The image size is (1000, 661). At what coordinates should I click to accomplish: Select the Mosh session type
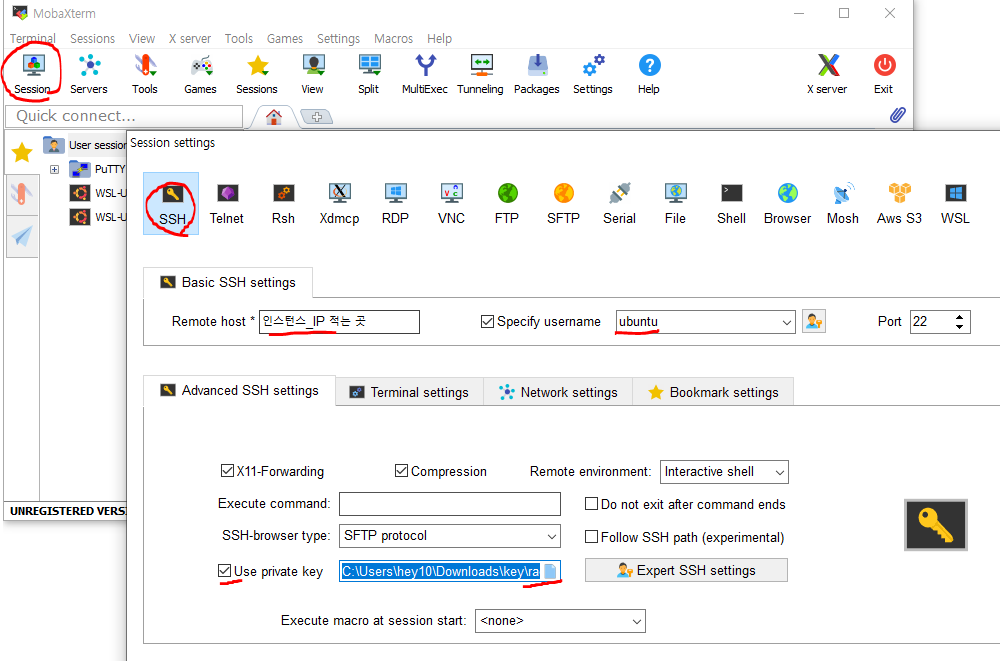click(843, 204)
